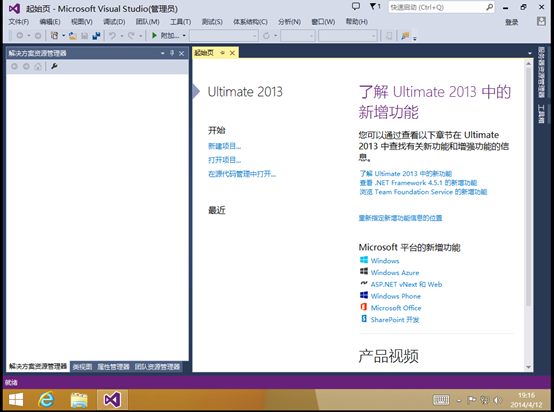Click the 打开项目... link
Viewport: 554px width, 412px height.
(224, 160)
